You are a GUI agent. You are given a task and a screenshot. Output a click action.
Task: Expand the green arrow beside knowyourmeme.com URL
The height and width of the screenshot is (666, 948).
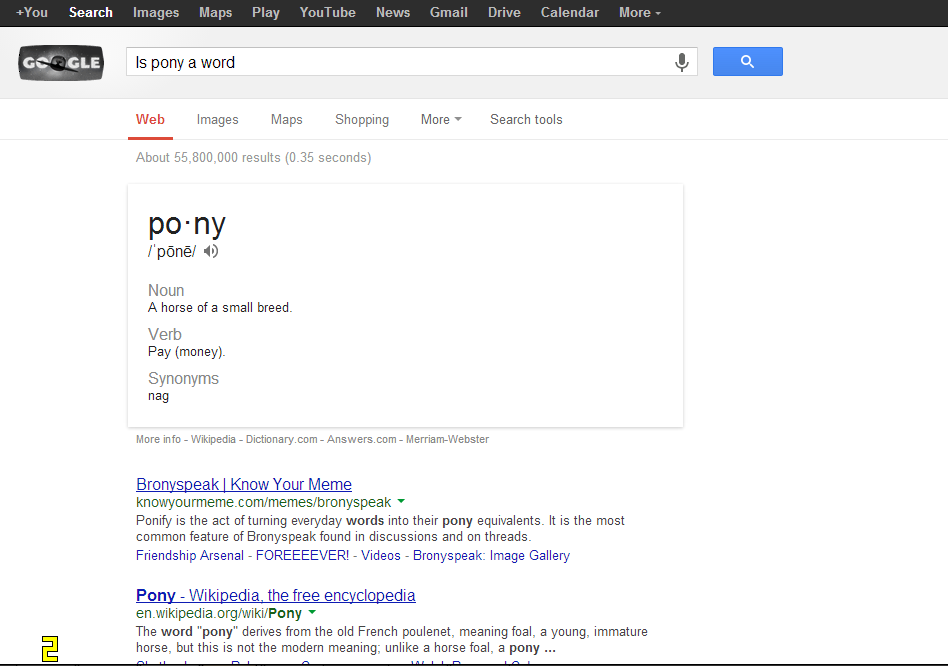point(401,501)
